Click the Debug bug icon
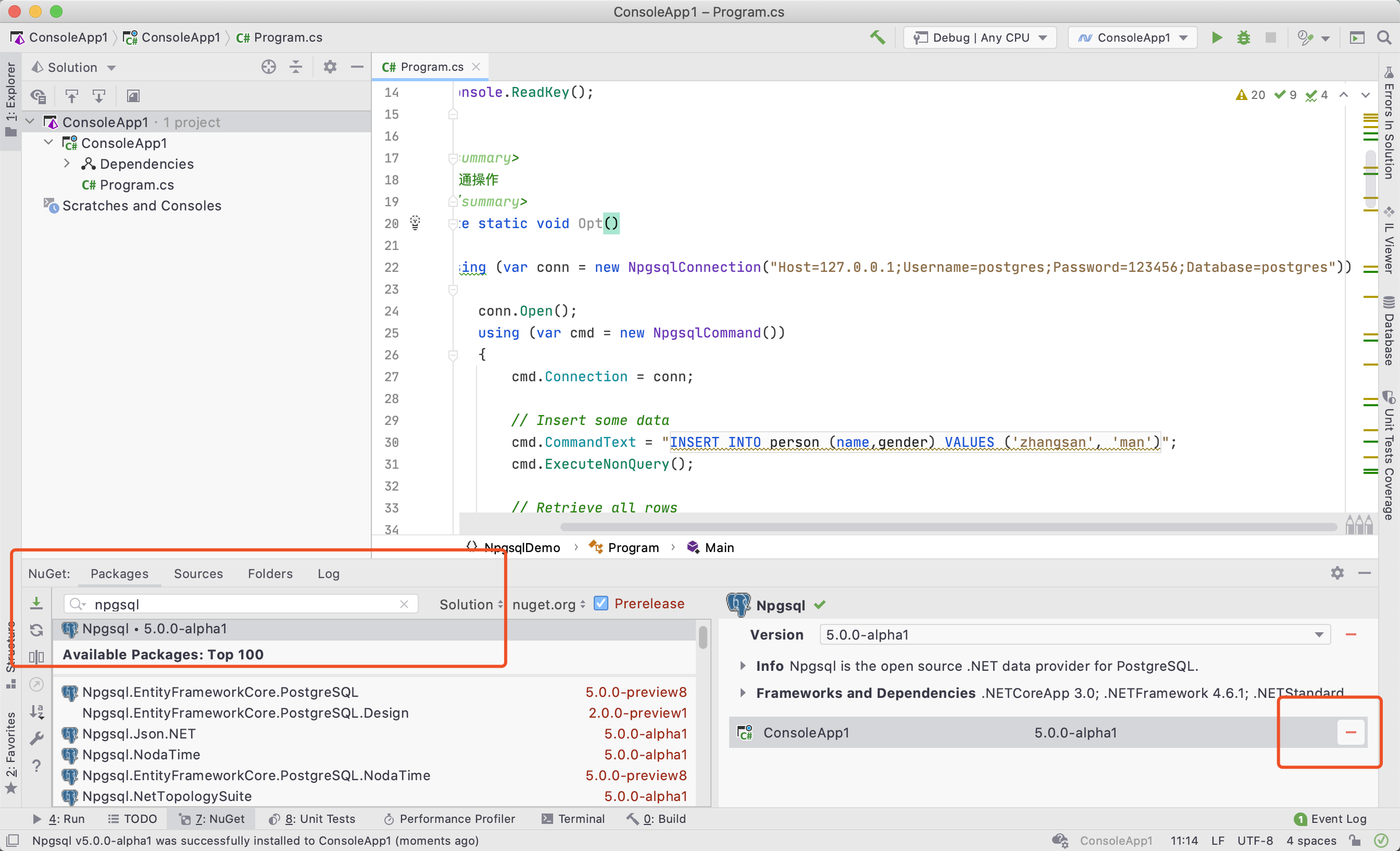Image resolution: width=1400 pixels, height=851 pixels. [x=1243, y=37]
